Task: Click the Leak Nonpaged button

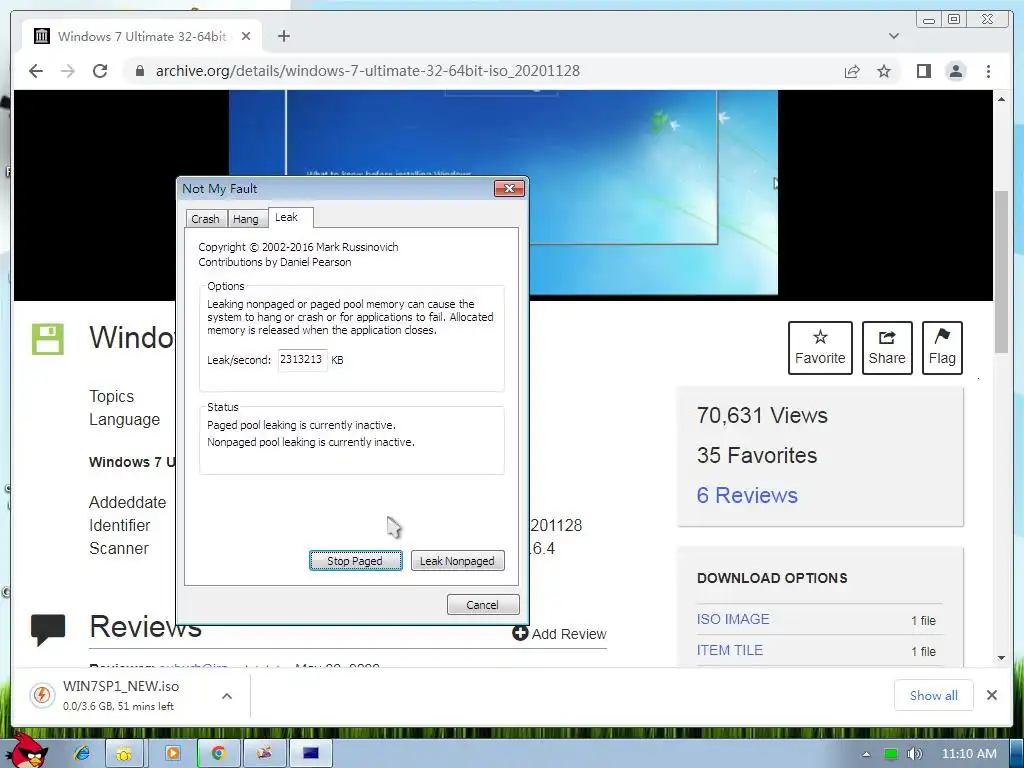Action: (457, 560)
